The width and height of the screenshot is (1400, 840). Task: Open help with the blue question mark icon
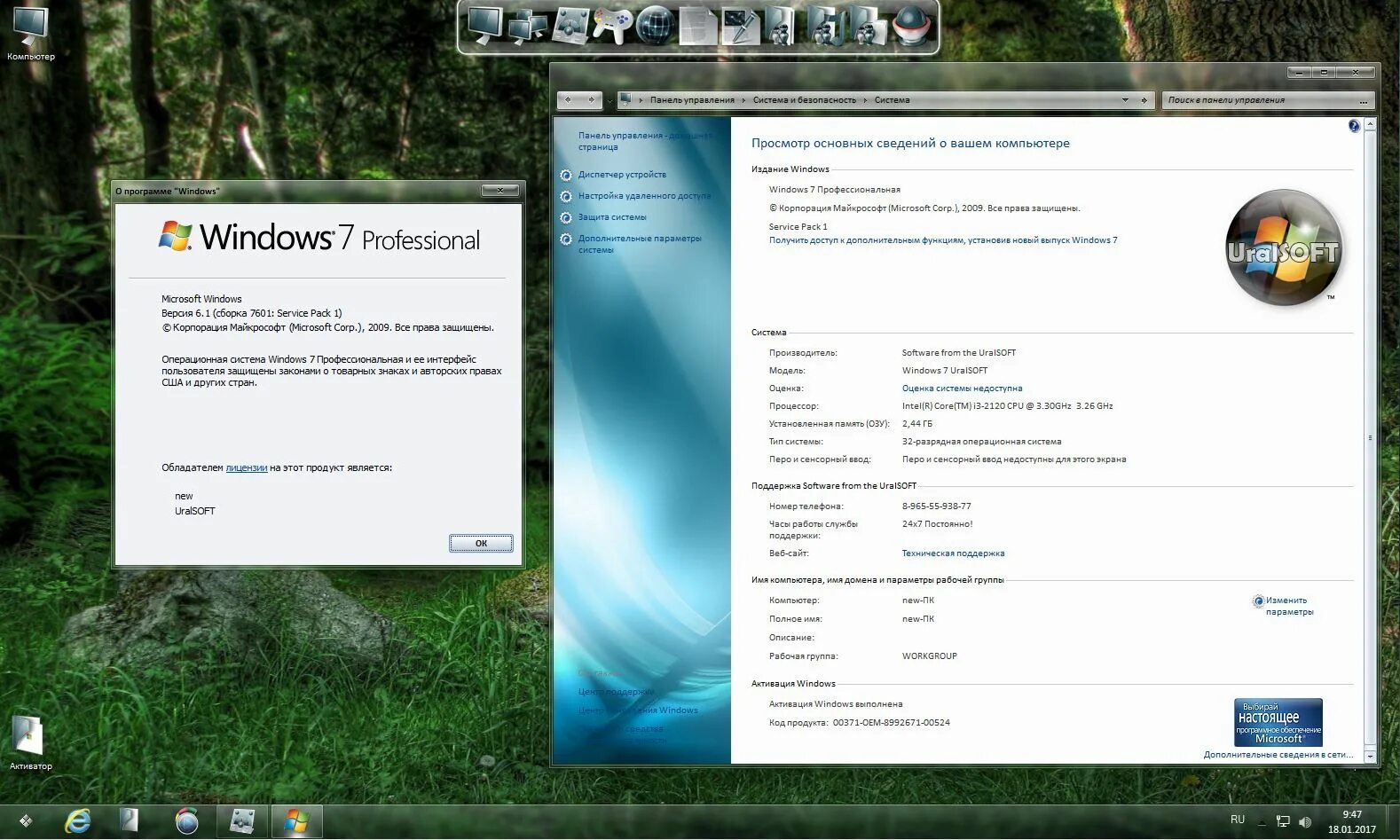(x=1354, y=126)
